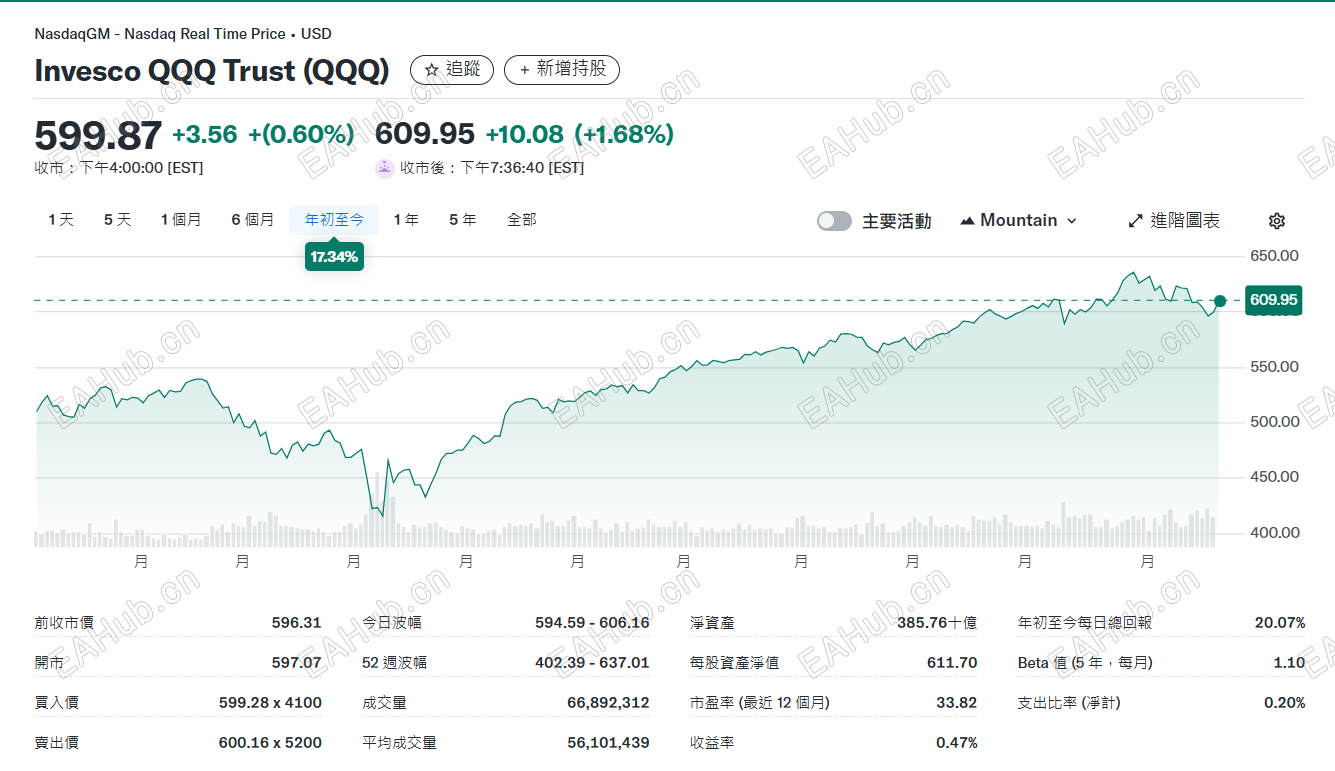The height and width of the screenshot is (771, 1335).
Task: Open the 1年 chart view
Action: (x=407, y=219)
